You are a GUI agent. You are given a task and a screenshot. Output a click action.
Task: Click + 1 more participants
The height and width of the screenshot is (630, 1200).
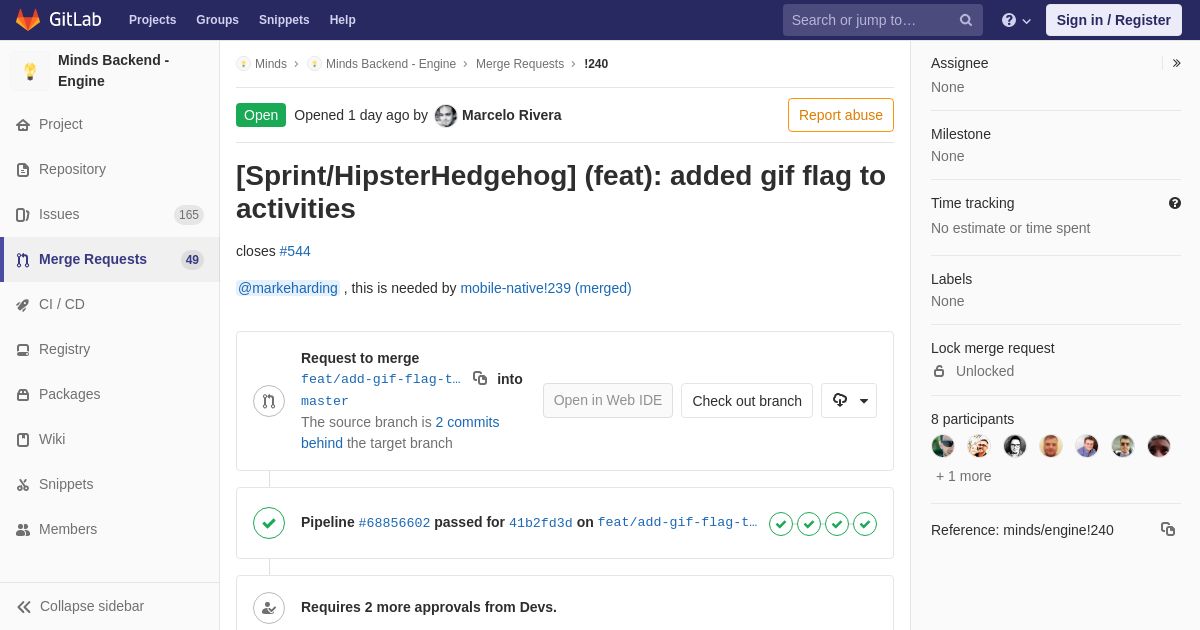(x=964, y=476)
